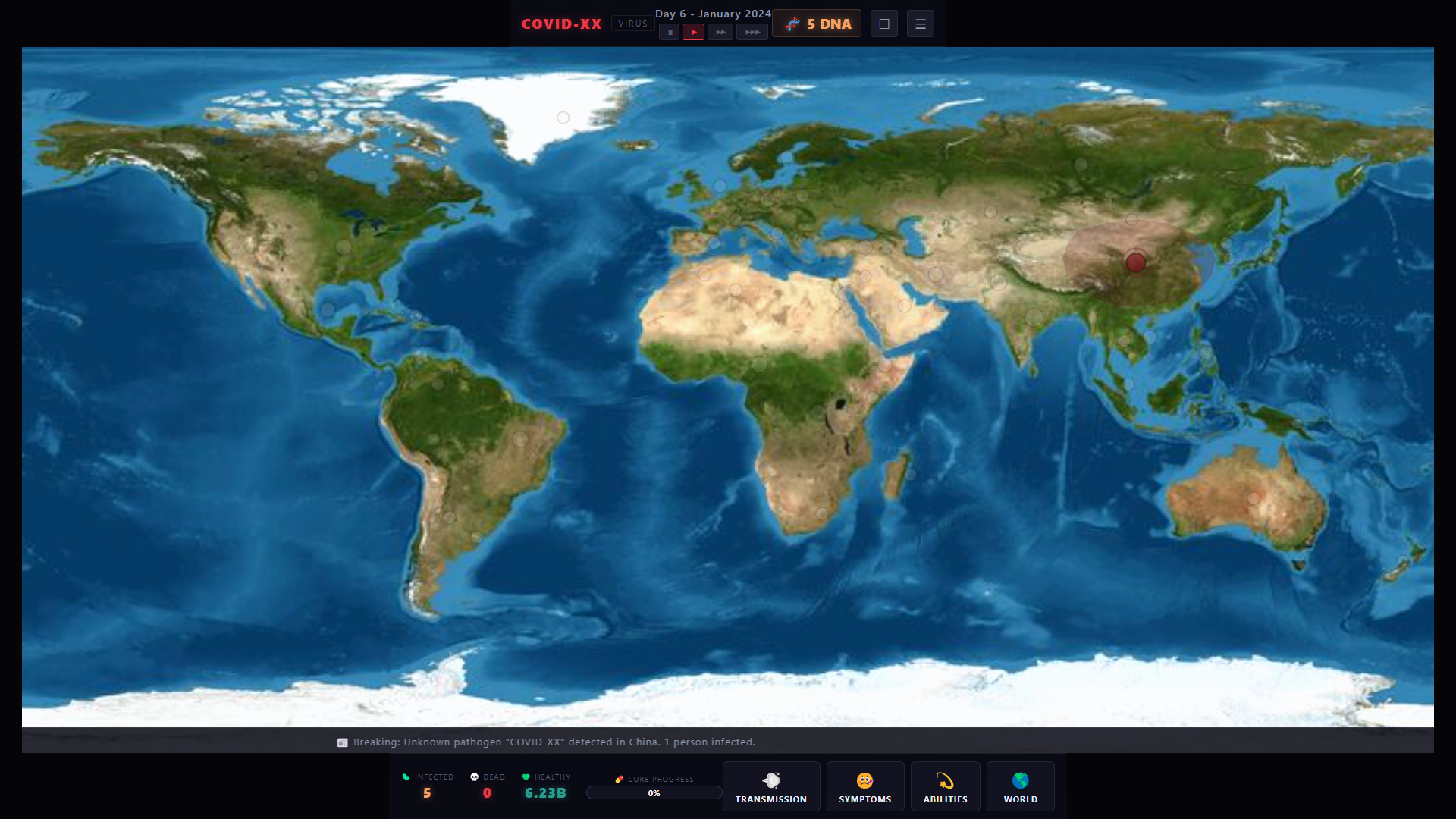Image resolution: width=1456 pixels, height=819 pixels.
Task: Switch to triple fast-forward speed
Action: (x=752, y=33)
